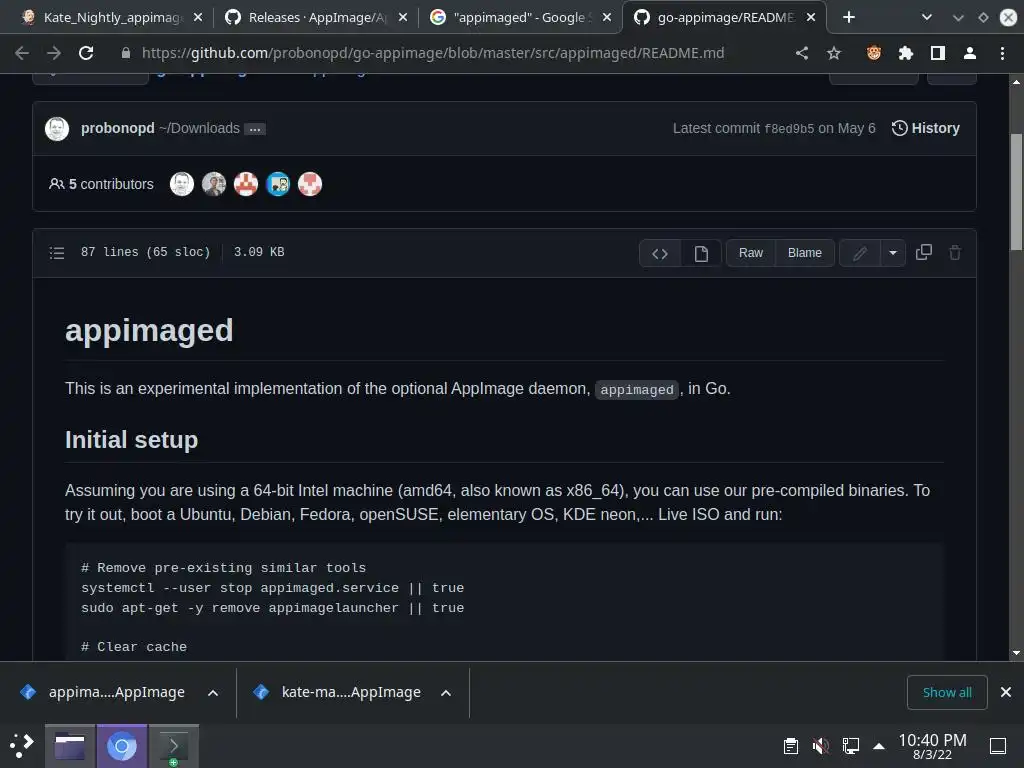This screenshot has width=1024, height=768.
Task: Click the show desktop icon
Action: tap(998, 746)
